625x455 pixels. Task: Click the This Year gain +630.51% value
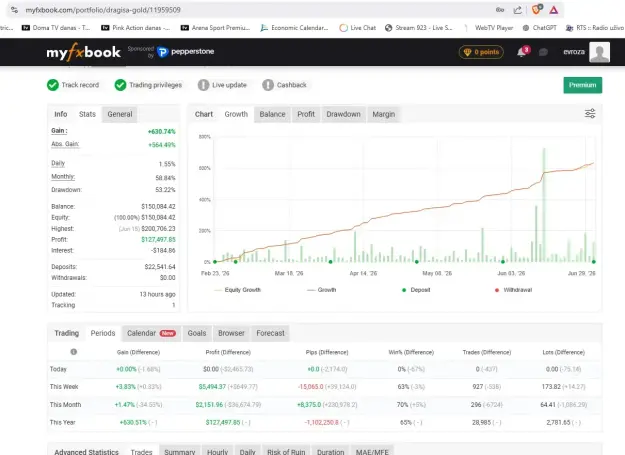click(133, 422)
